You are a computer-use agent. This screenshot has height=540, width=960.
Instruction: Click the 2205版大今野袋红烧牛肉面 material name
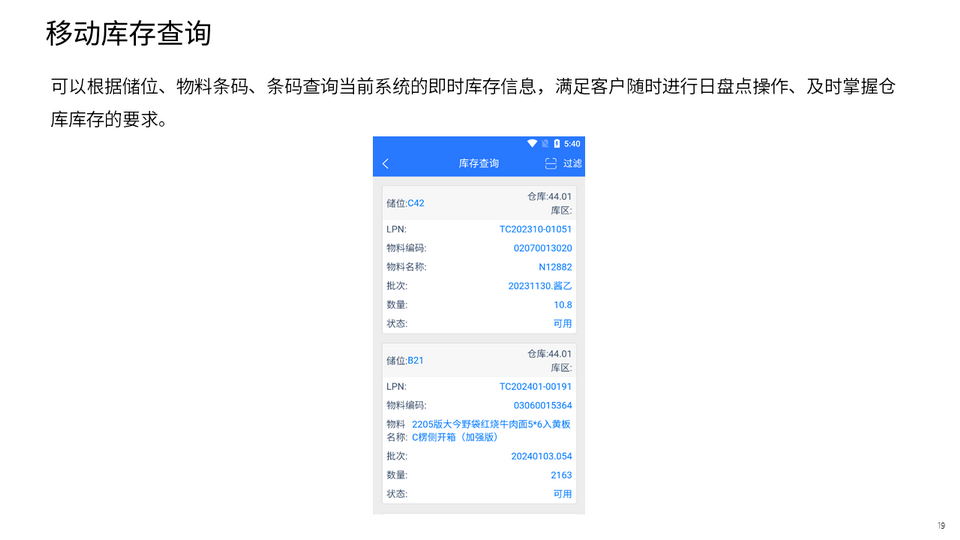coord(490,431)
